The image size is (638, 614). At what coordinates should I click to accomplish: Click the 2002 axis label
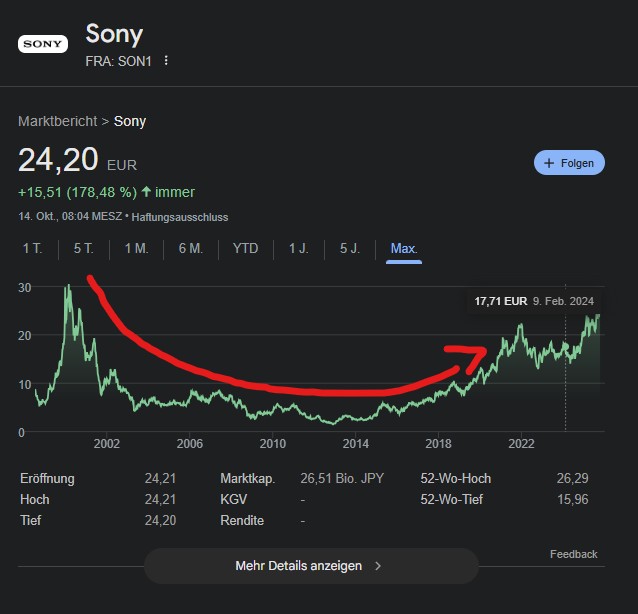(x=107, y=443)
